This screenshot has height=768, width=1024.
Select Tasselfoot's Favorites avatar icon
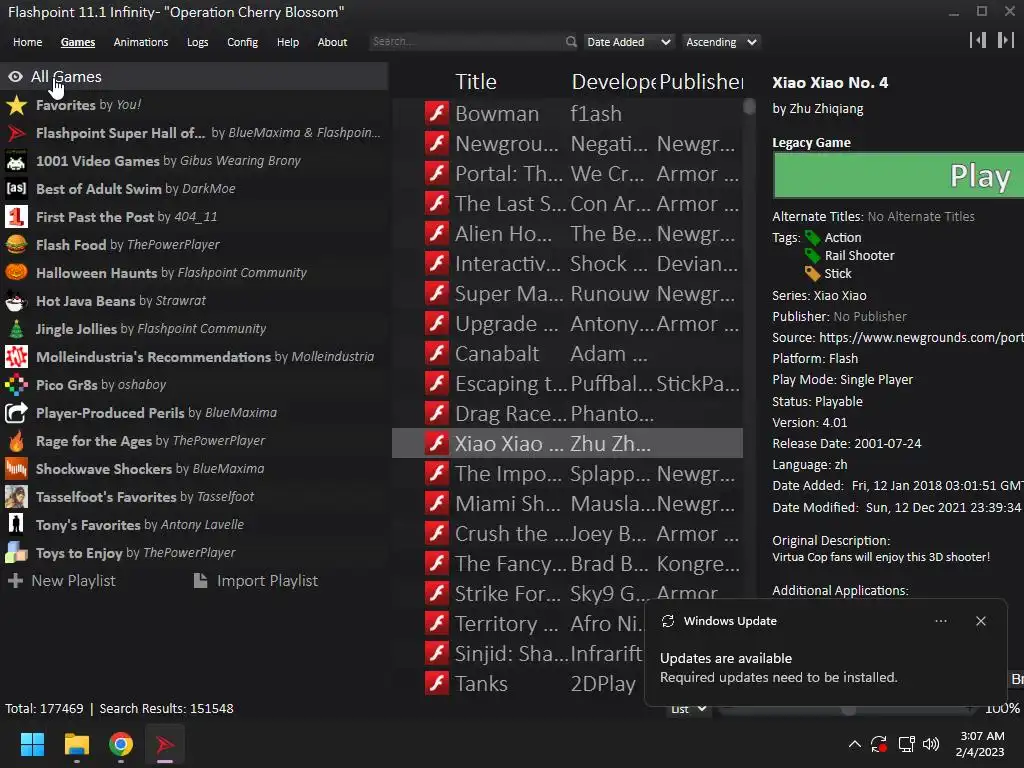(16, 497)
